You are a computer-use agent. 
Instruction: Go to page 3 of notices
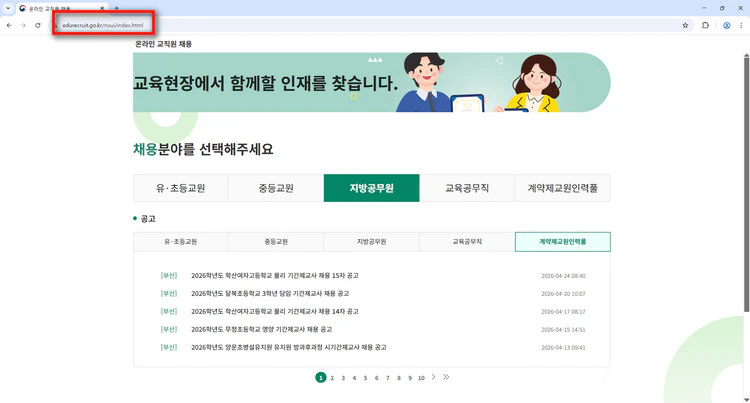(x=343, y=378)
